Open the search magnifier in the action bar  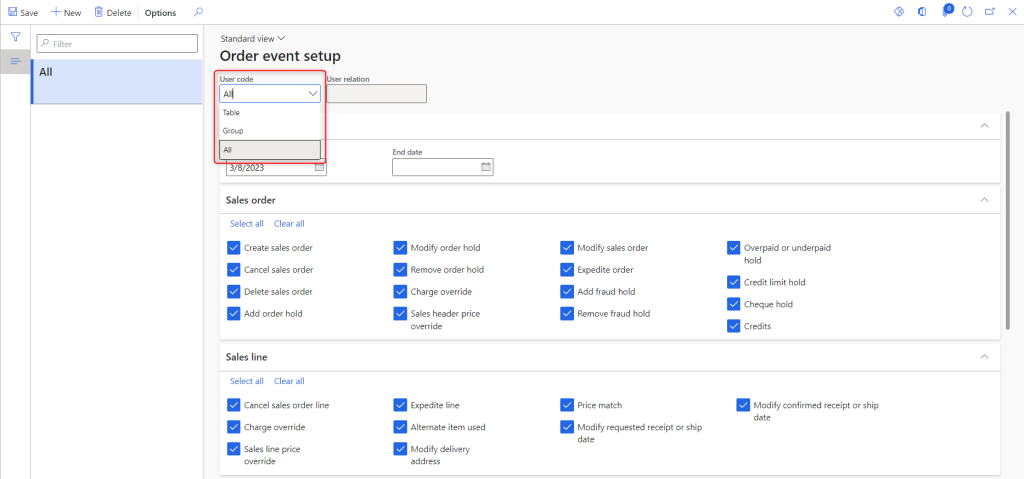198,13
